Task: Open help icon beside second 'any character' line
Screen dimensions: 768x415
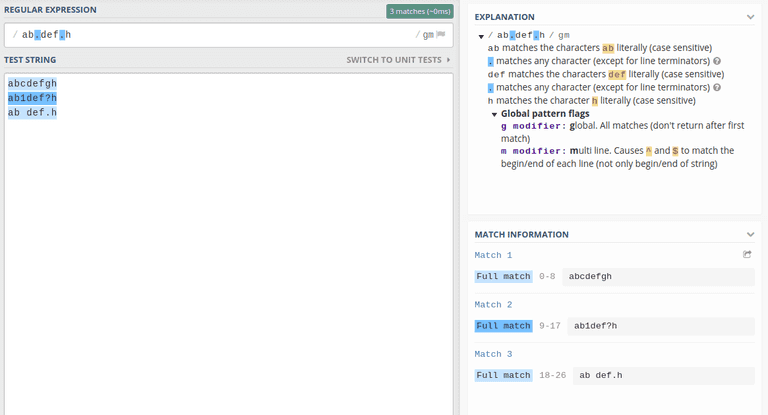Action: (x=717, y=88)
